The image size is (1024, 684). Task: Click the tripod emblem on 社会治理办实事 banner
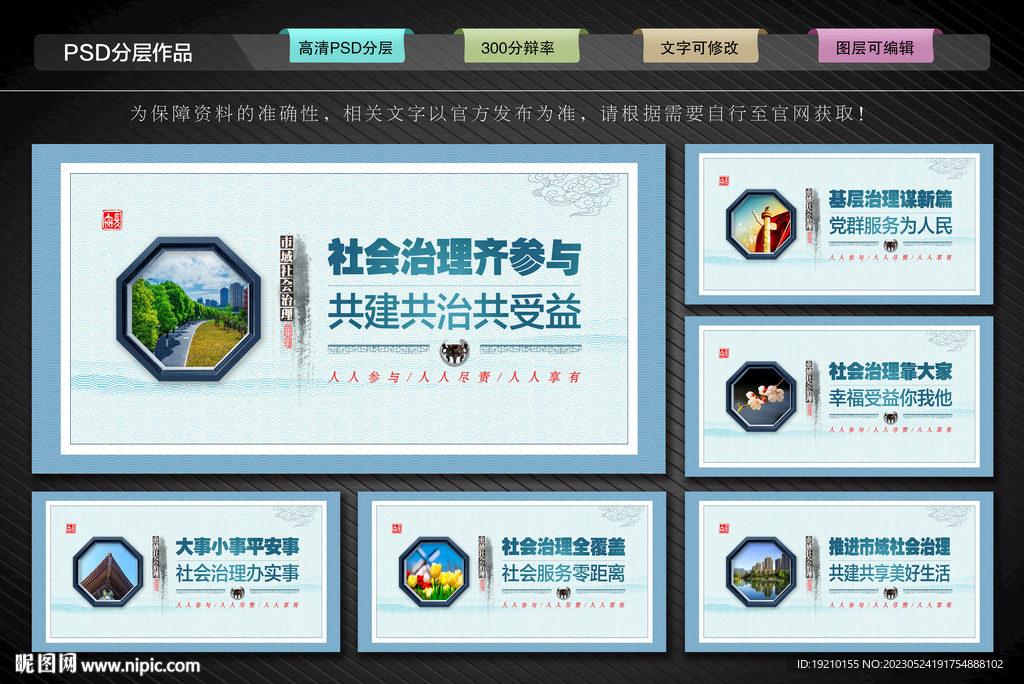click(x=236, y=593)
